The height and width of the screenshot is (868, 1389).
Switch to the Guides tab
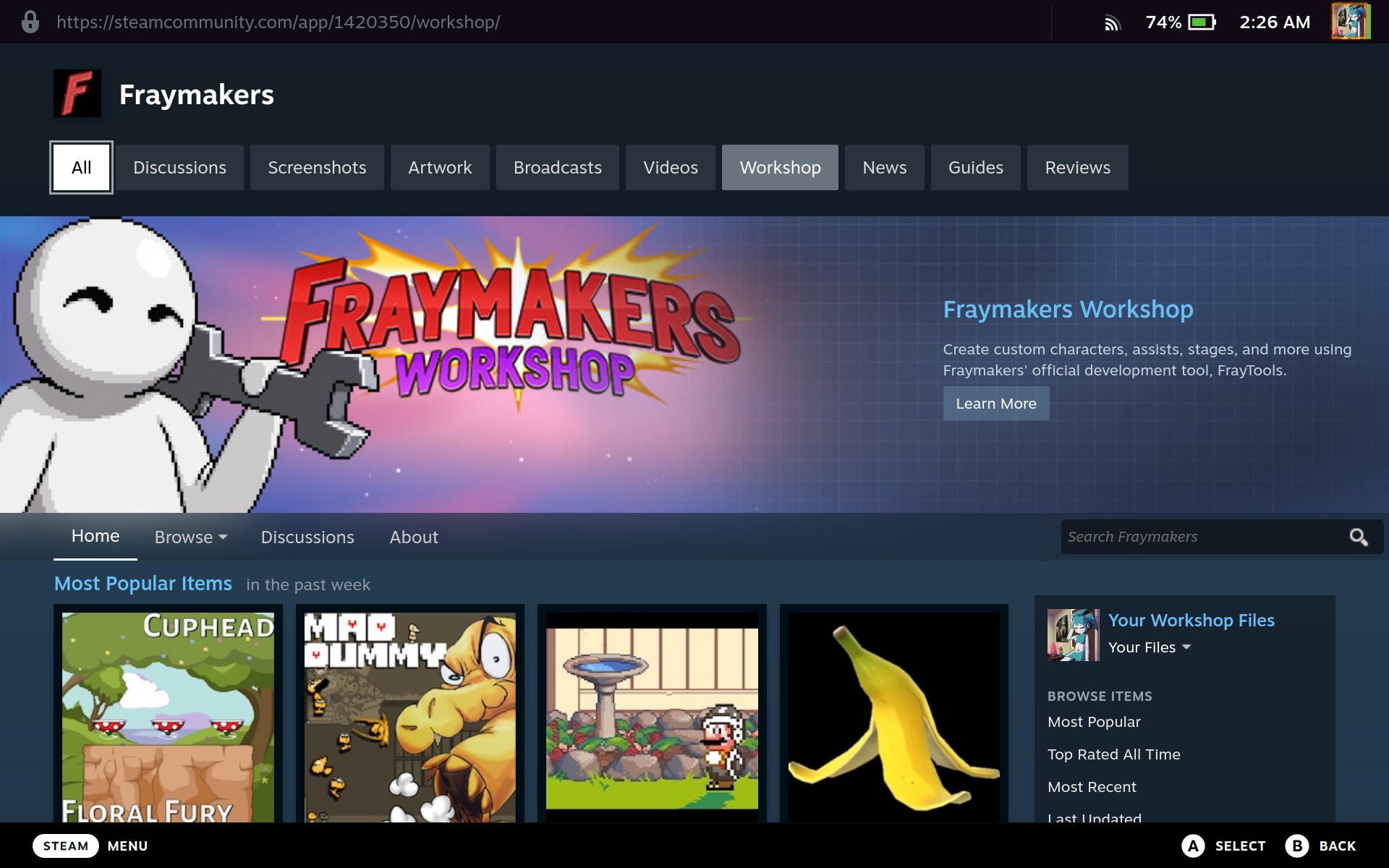tap(976, 168)
